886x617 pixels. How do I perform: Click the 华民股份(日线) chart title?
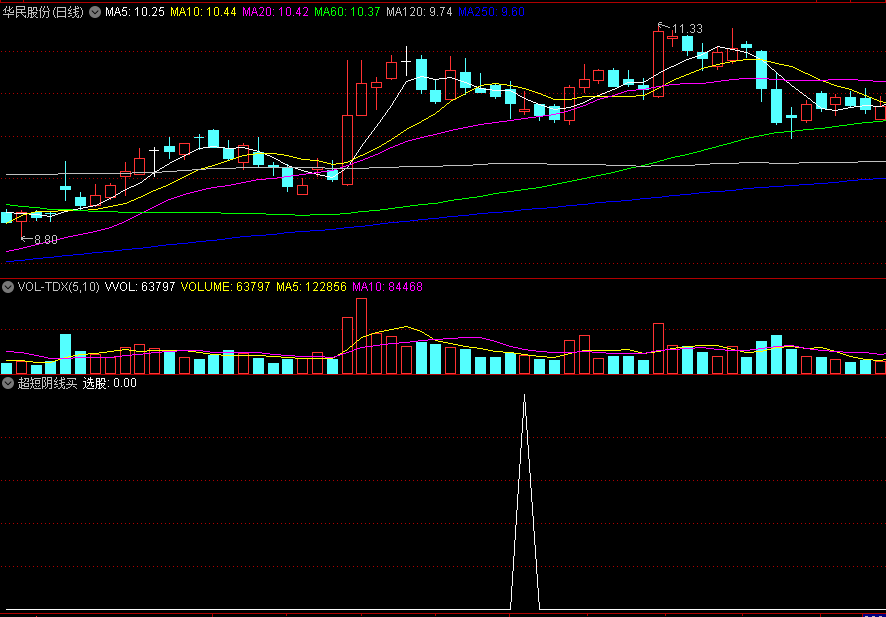click(44, 12)
